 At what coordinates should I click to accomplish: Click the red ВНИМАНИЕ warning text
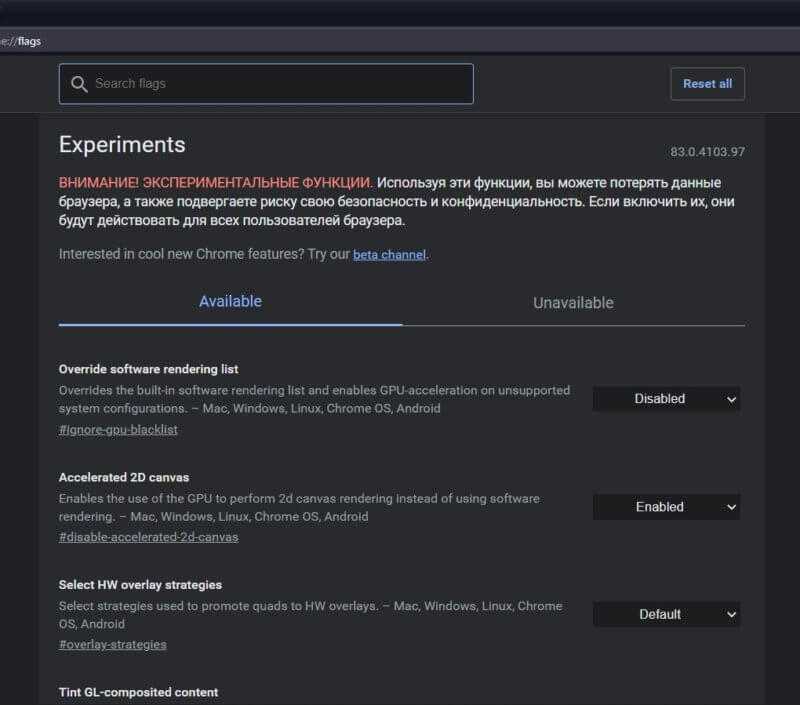(x=215, y=183)
